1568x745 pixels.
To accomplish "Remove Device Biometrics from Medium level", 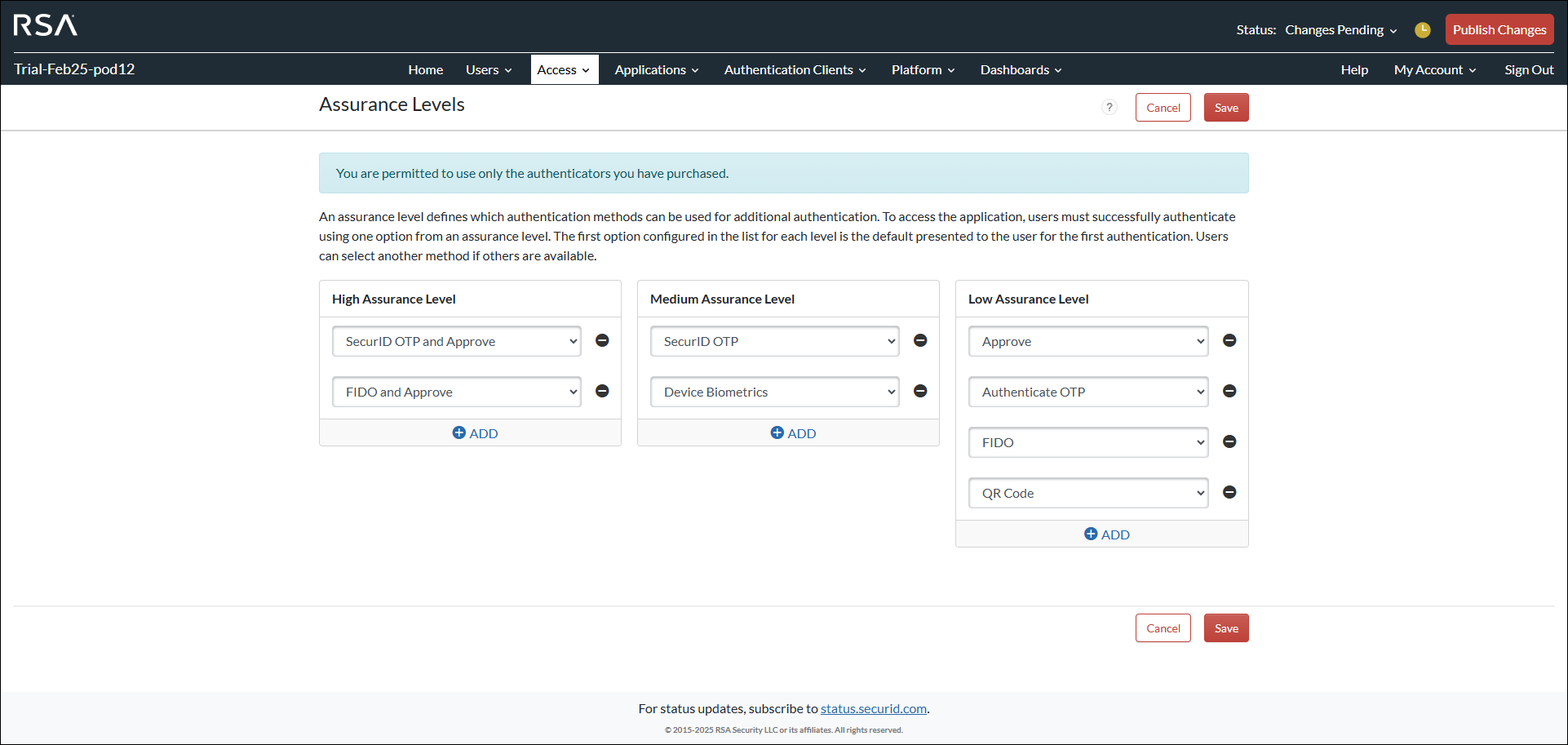I will click(920, 392).
